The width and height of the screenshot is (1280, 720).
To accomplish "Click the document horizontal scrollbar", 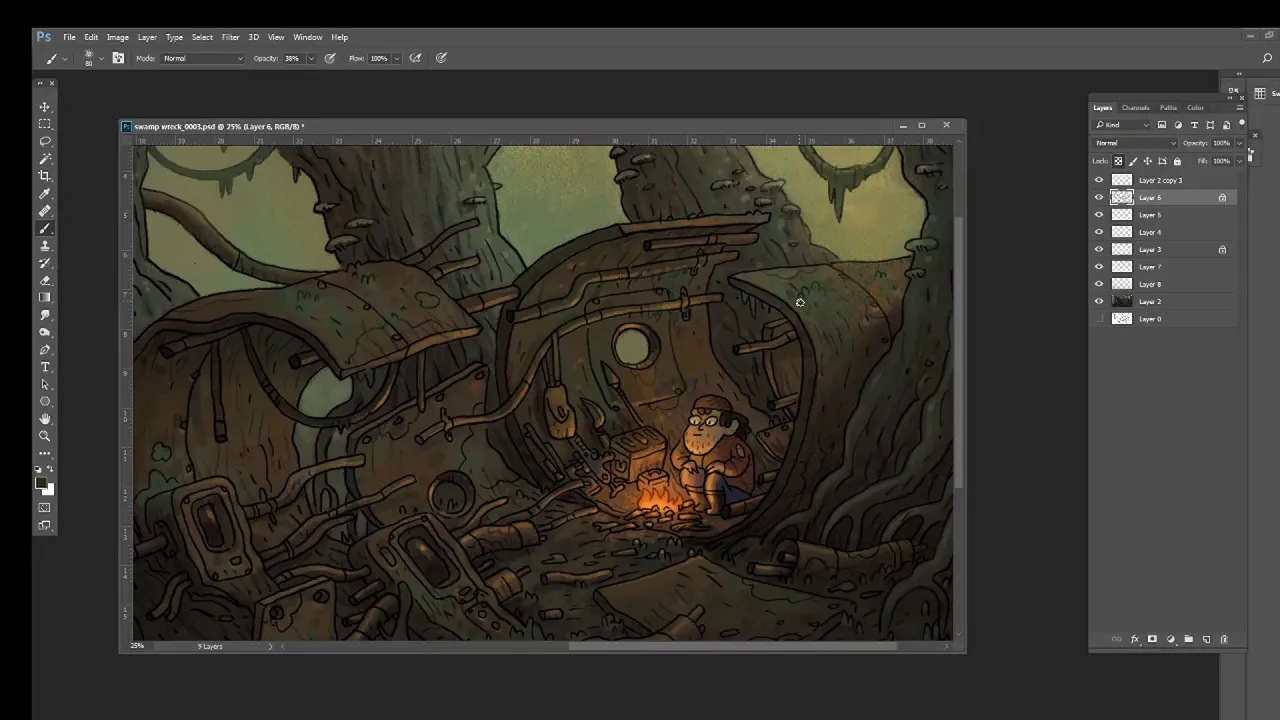I will pyautogui.click(x=733, y=646).
